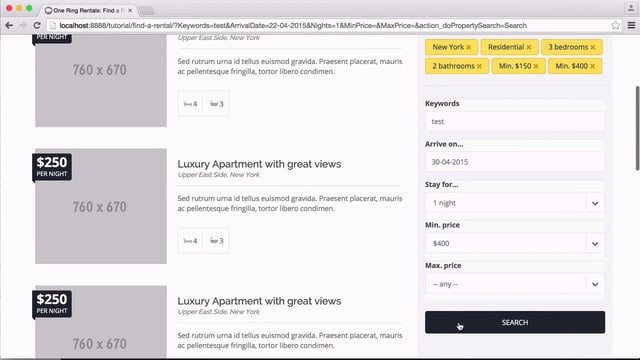Click the $250 per night badge on middle listing

point(52,167)
